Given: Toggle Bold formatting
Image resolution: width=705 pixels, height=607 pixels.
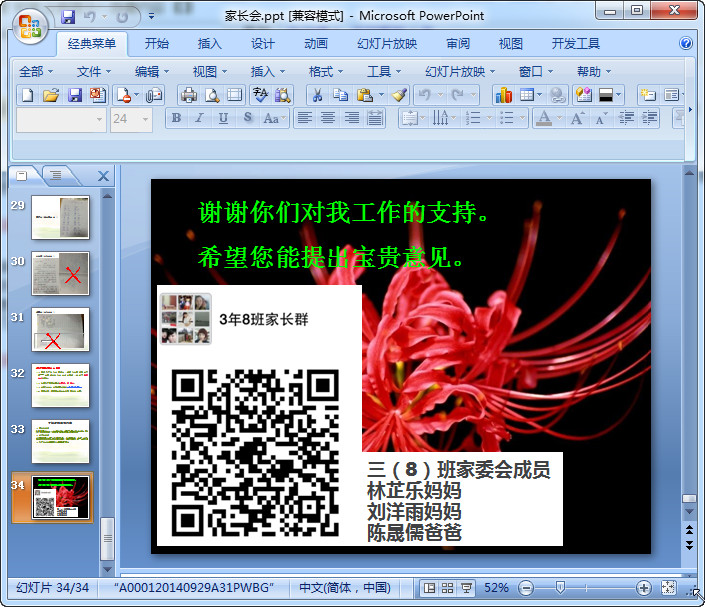Looking at the screenshot, I should pyautogui.click(x=176, y=118).
